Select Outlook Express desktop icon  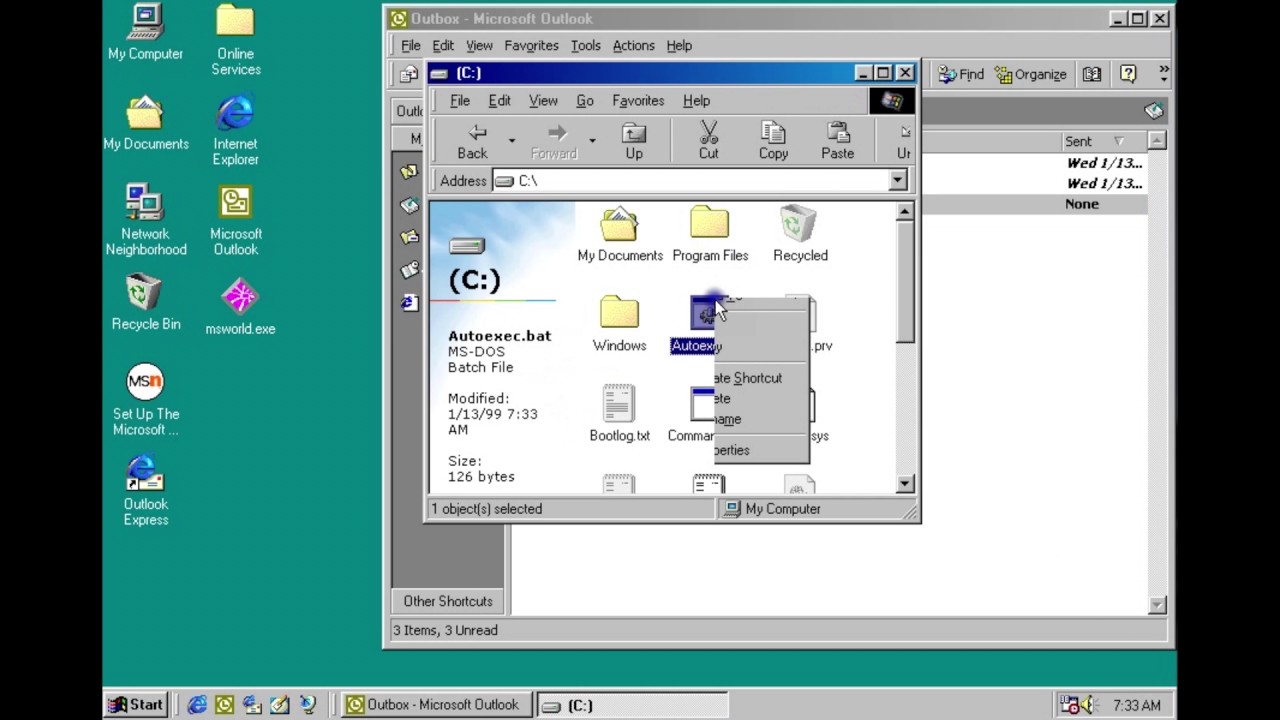(145, 490)
